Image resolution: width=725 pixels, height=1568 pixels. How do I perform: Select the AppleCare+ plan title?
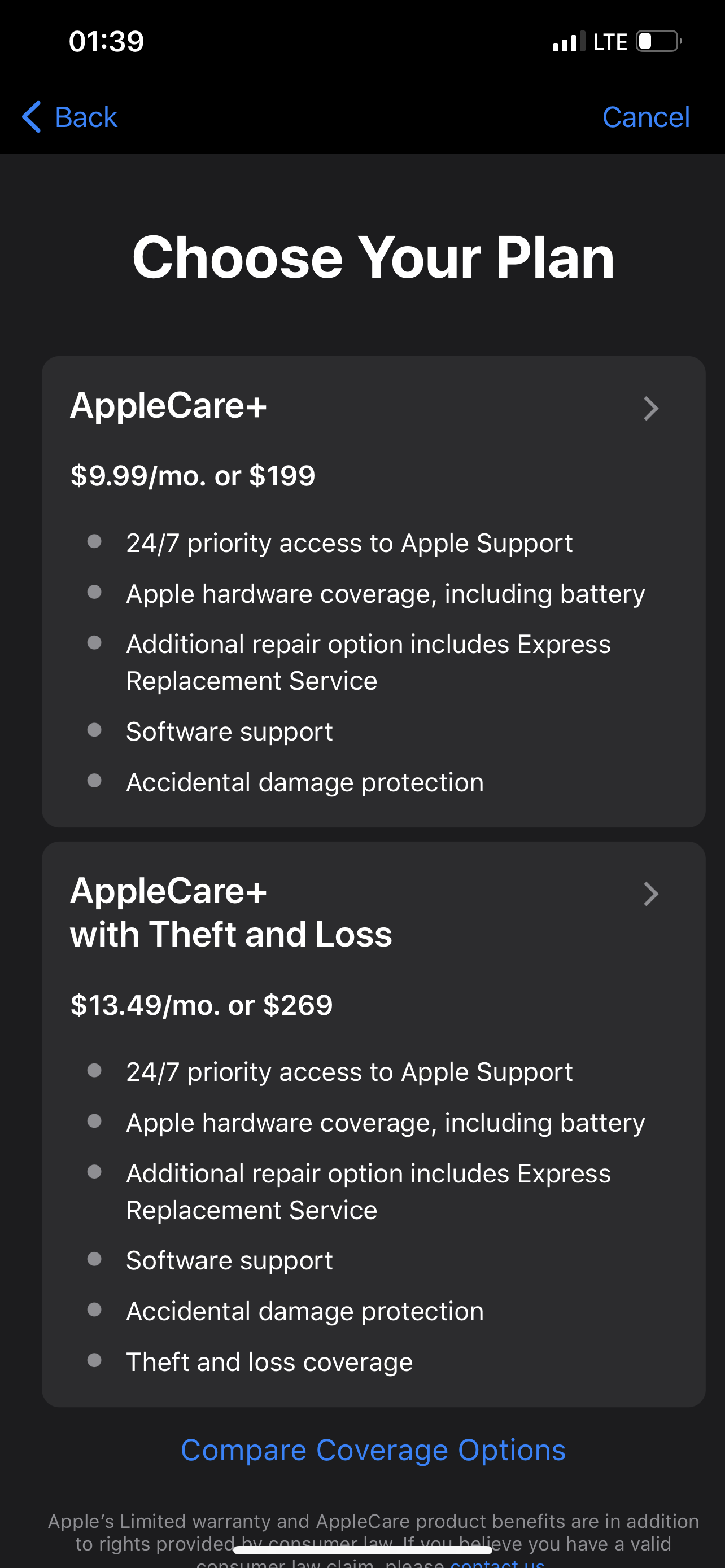169,405
